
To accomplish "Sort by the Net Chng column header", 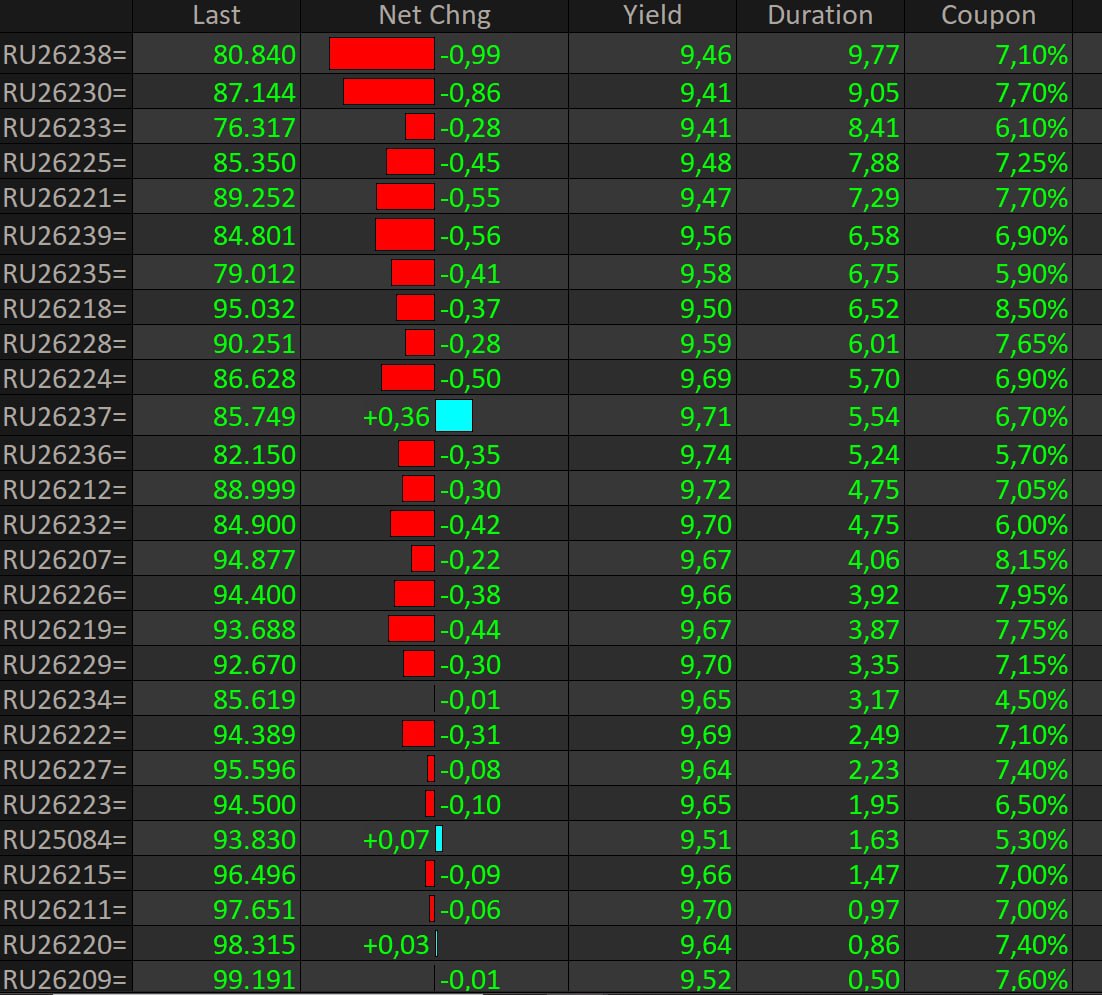I will (434, 15).
